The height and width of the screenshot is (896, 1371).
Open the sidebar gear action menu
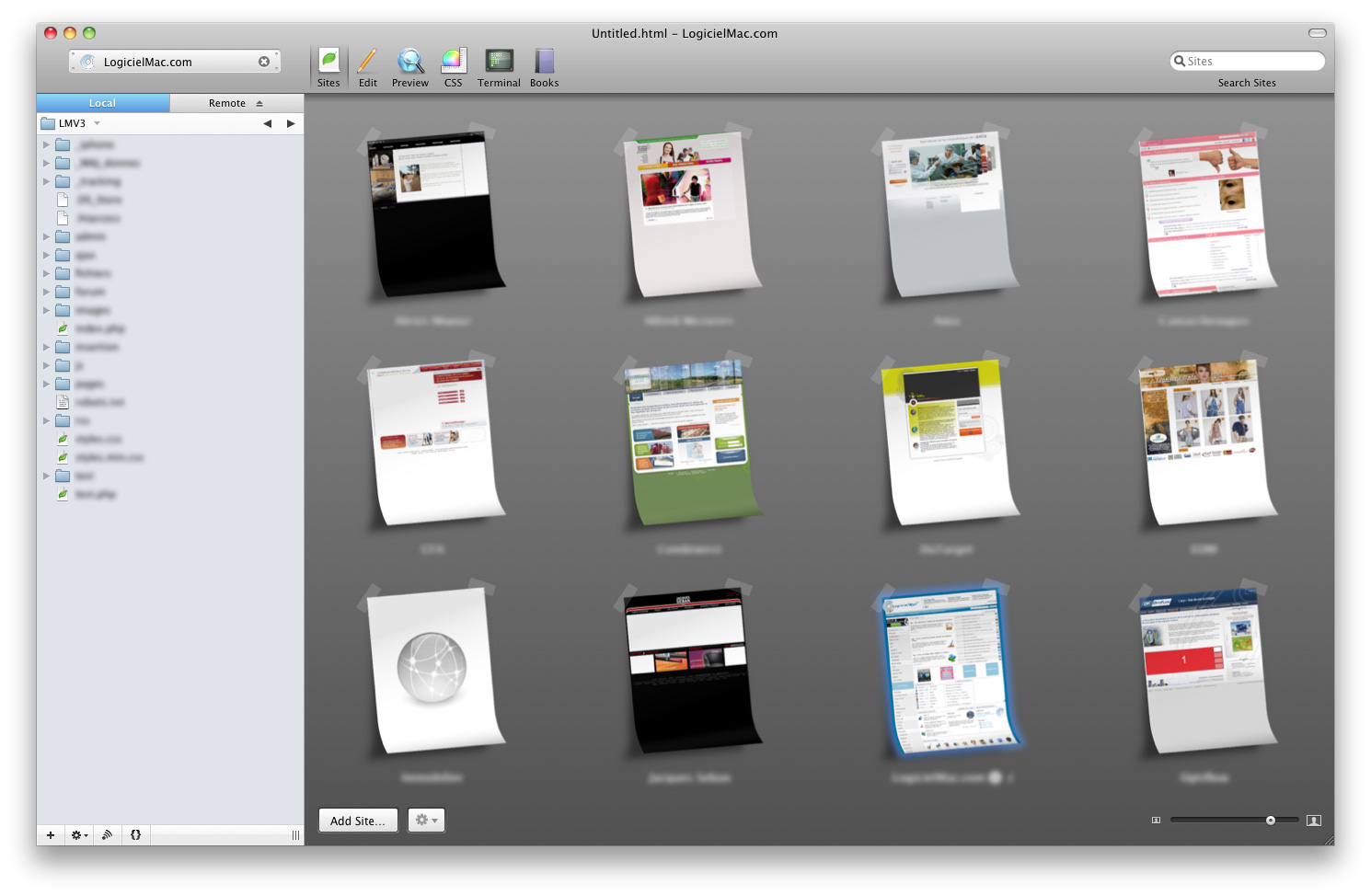(x=79, y=835)
